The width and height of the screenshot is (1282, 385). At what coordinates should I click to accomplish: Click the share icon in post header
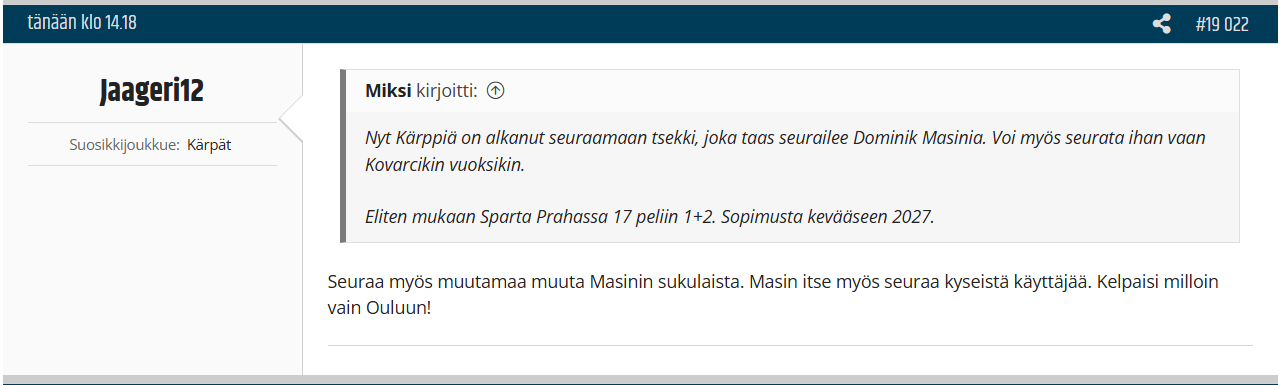[x=1161, y=24]
